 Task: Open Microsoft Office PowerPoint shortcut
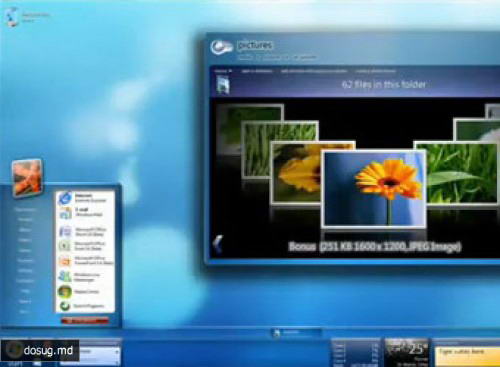[86, 261]
